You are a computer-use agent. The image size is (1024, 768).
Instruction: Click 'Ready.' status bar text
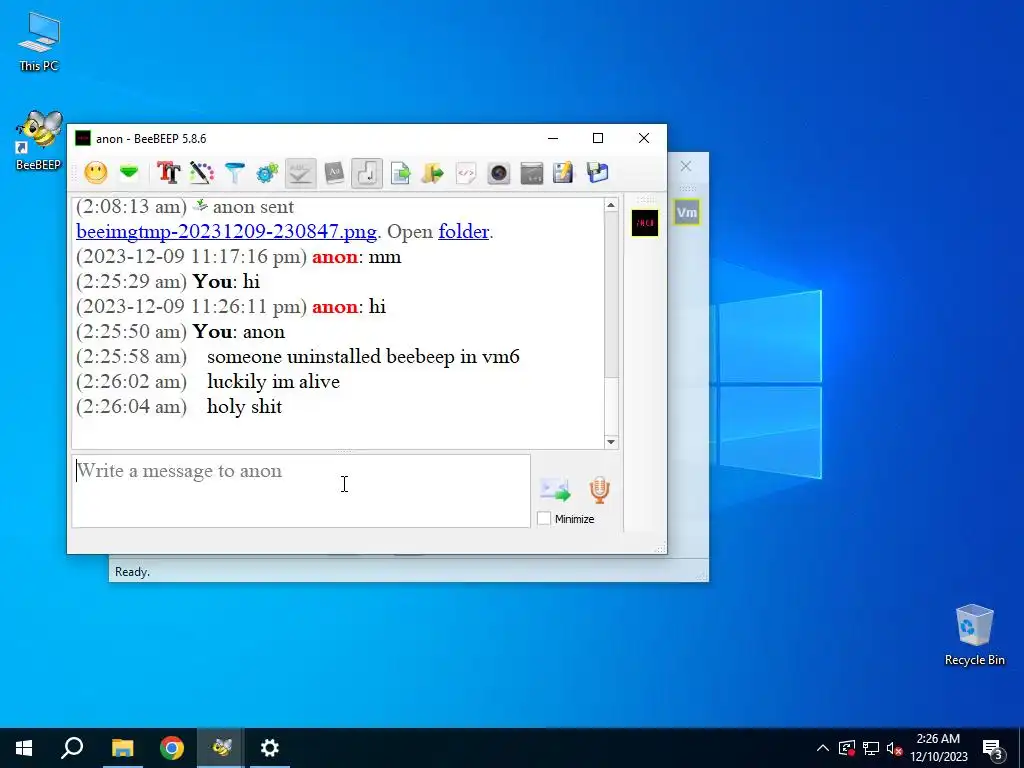[133, 571]
